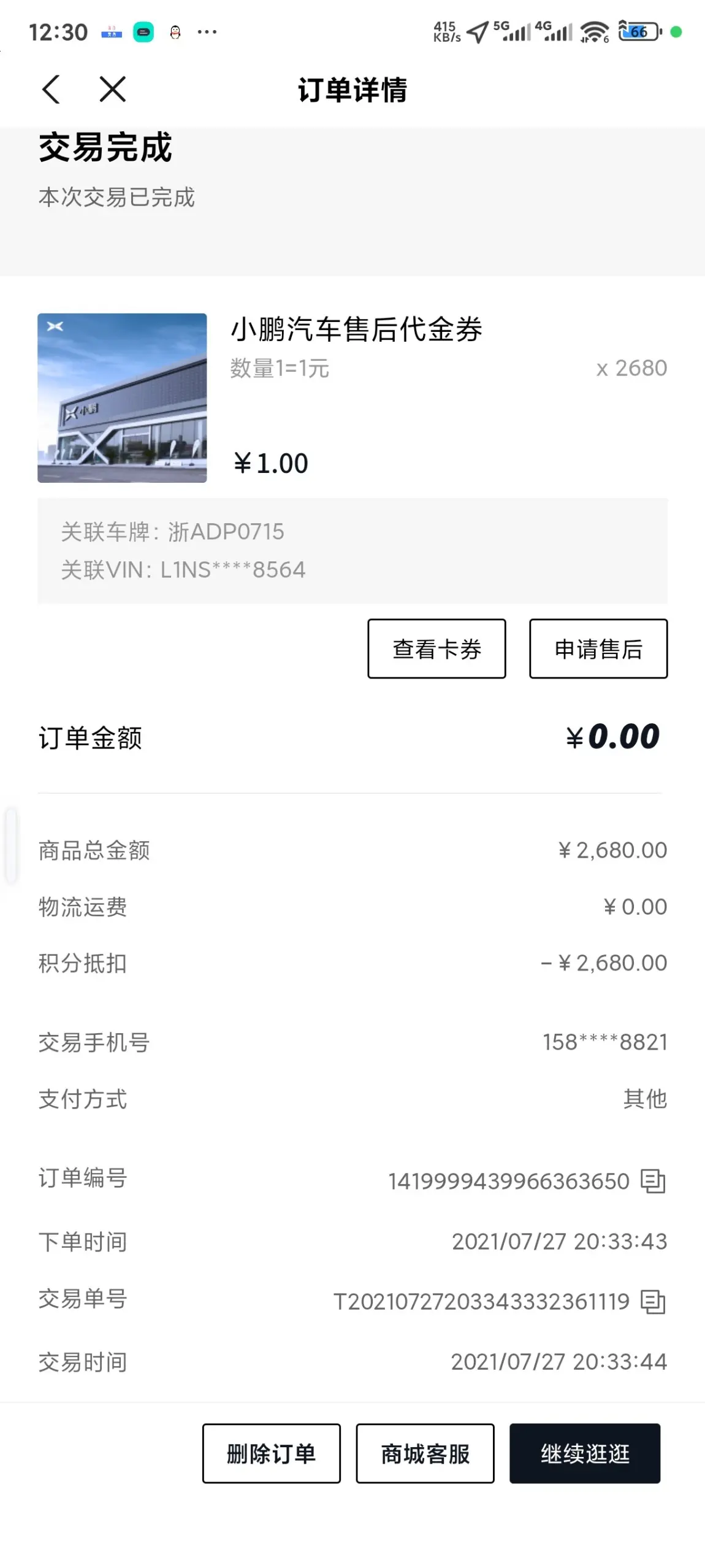Tap the battery indicator icon
The width and height of the screenshot is (705, 1568).
click(639, 32)
